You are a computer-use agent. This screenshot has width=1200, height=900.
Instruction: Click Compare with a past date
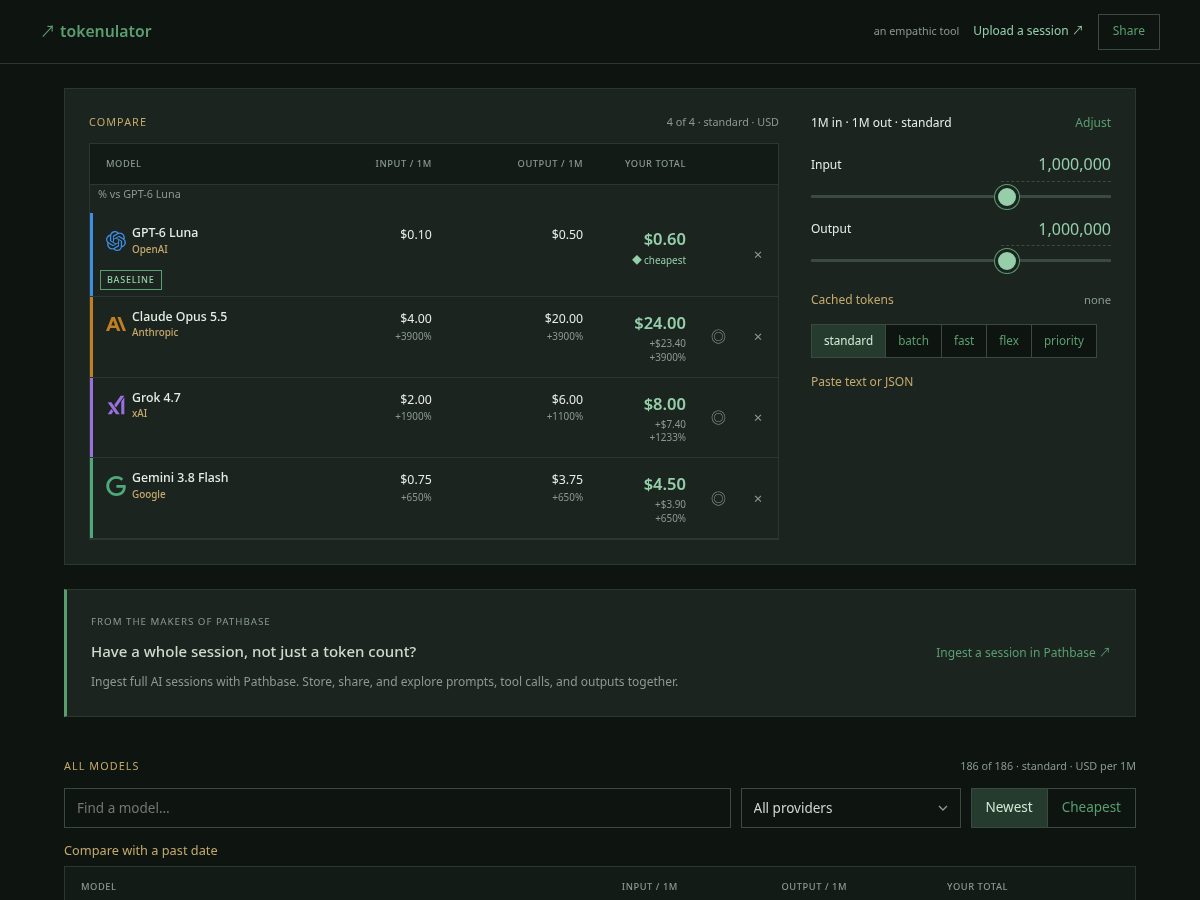coord(140,851)
